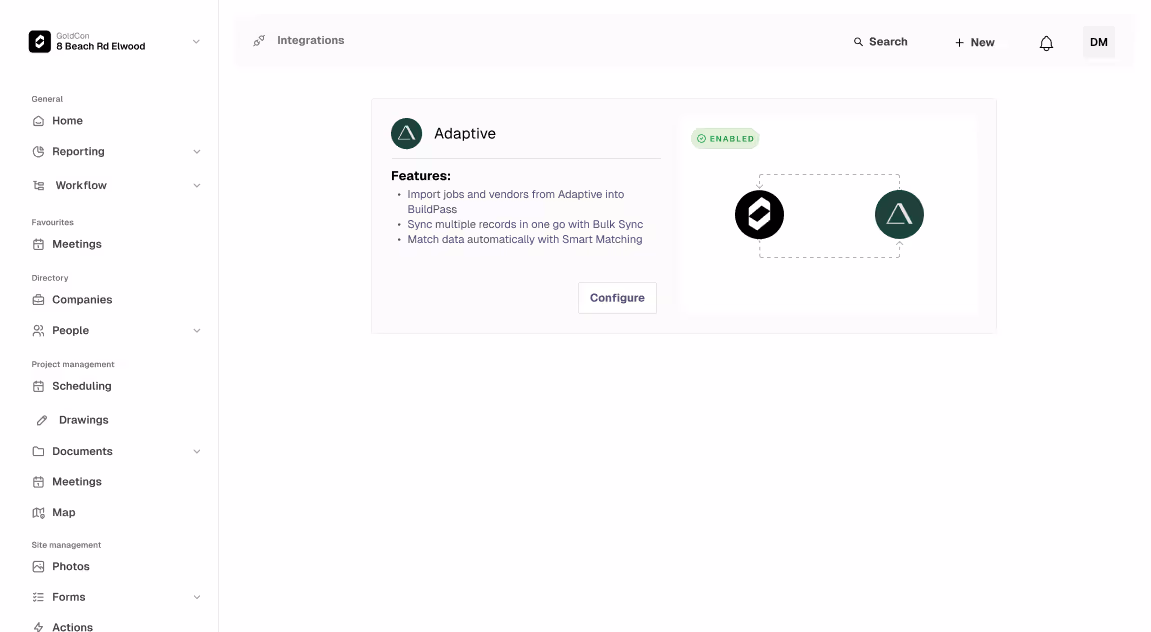Click the Forms checklist icon

(x=38, y=598)
